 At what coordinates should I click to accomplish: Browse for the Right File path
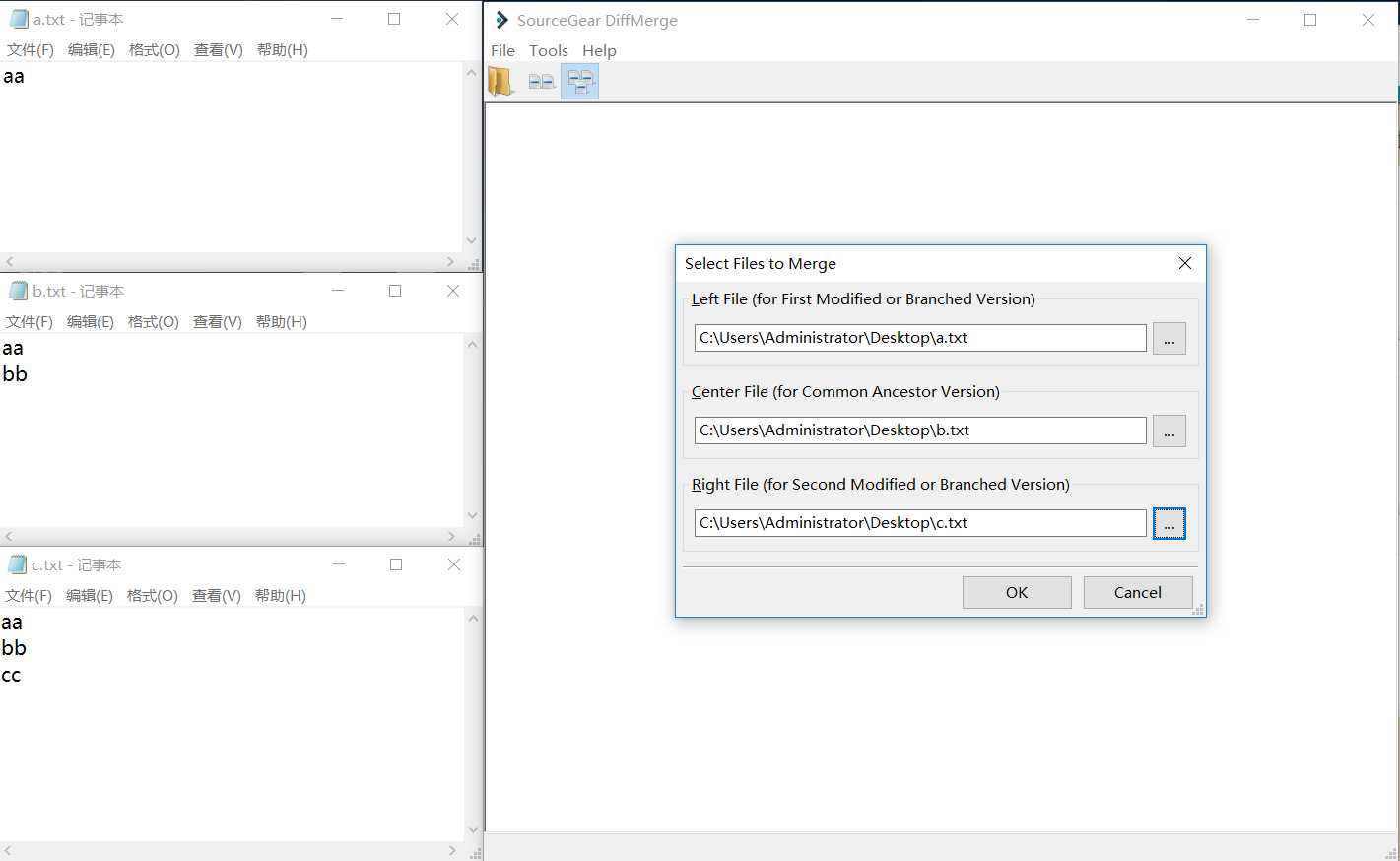pyautogui.click(x=1169, y=523)
